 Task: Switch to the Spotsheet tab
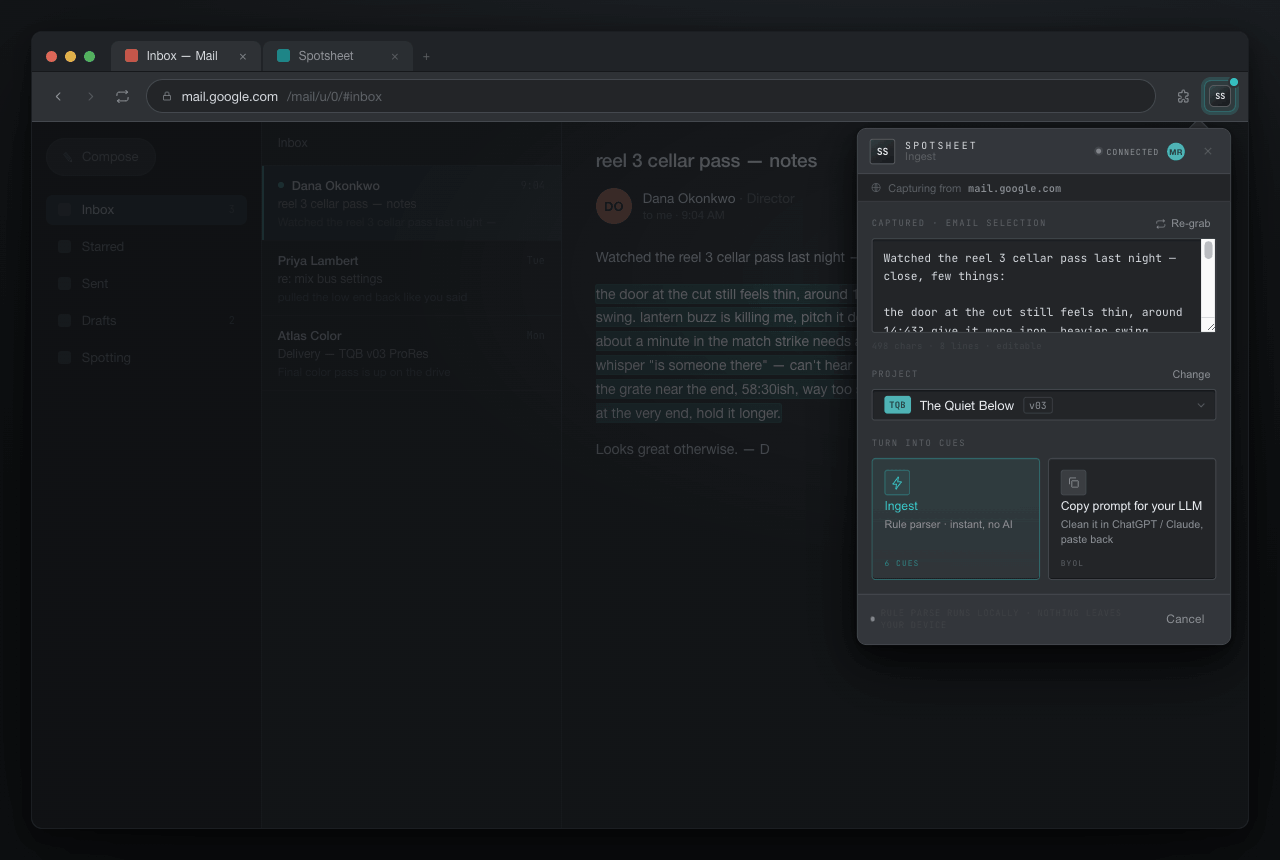[338, 56]
